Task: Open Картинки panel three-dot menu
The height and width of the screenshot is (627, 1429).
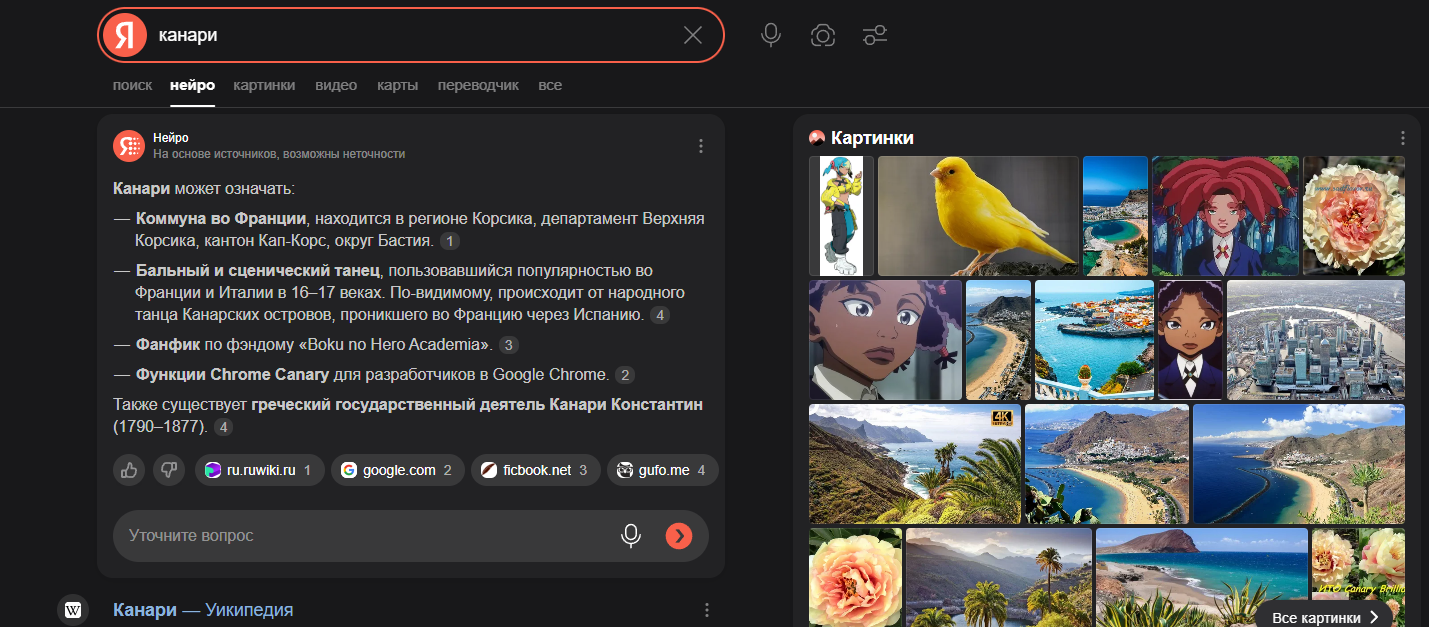Action: click(1405, 138)
